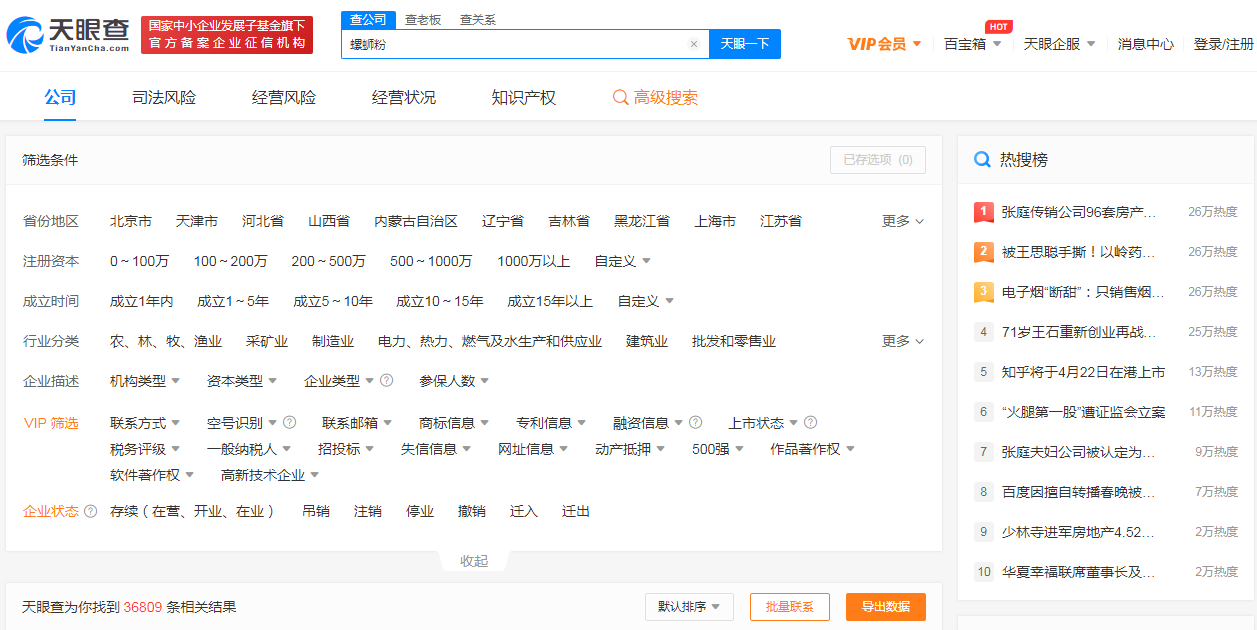The image size is (1257, 630).
Task: Open the 默认排序 sort dropdown
Action: pos(689,607)
